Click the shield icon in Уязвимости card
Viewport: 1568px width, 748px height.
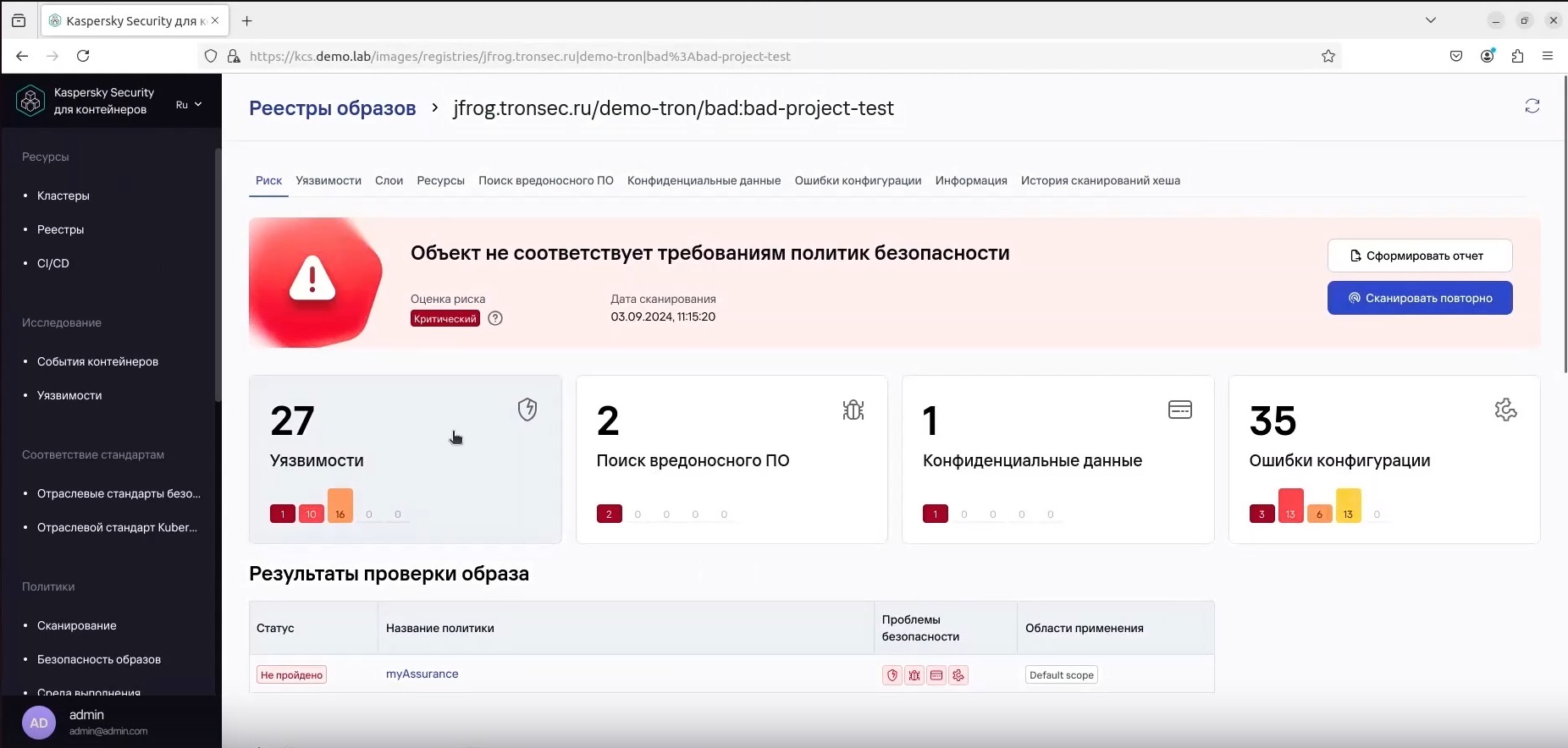pos(527,410)
